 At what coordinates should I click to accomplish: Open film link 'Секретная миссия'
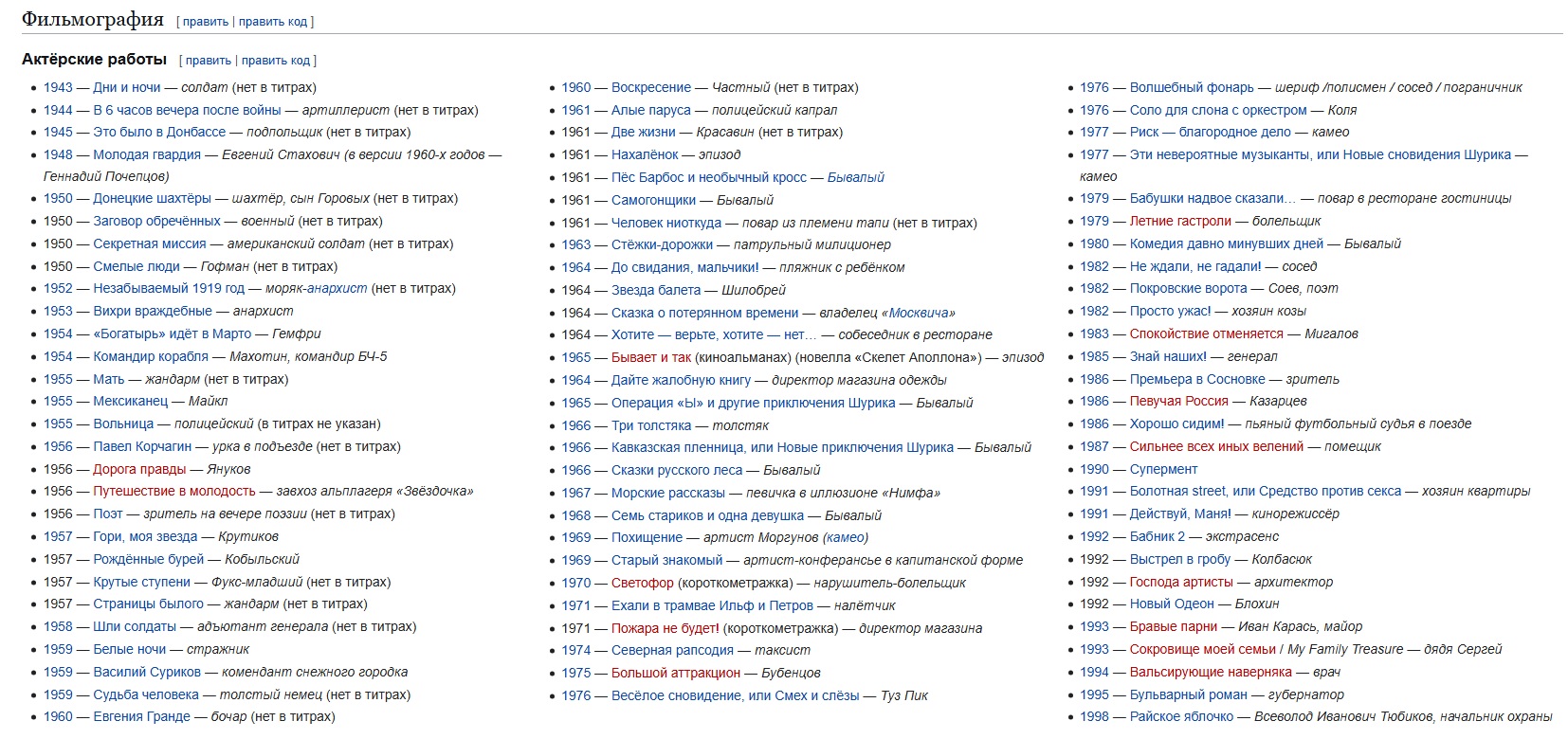tap(150, 243)
